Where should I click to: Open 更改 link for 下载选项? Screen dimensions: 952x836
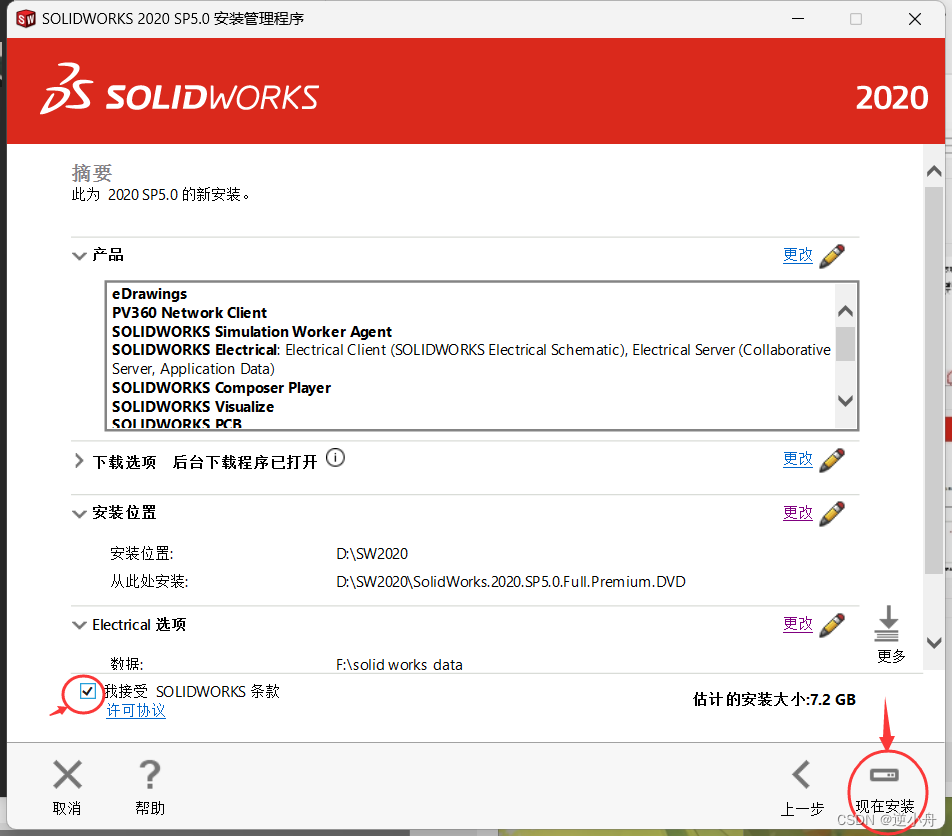click(798, 459)
